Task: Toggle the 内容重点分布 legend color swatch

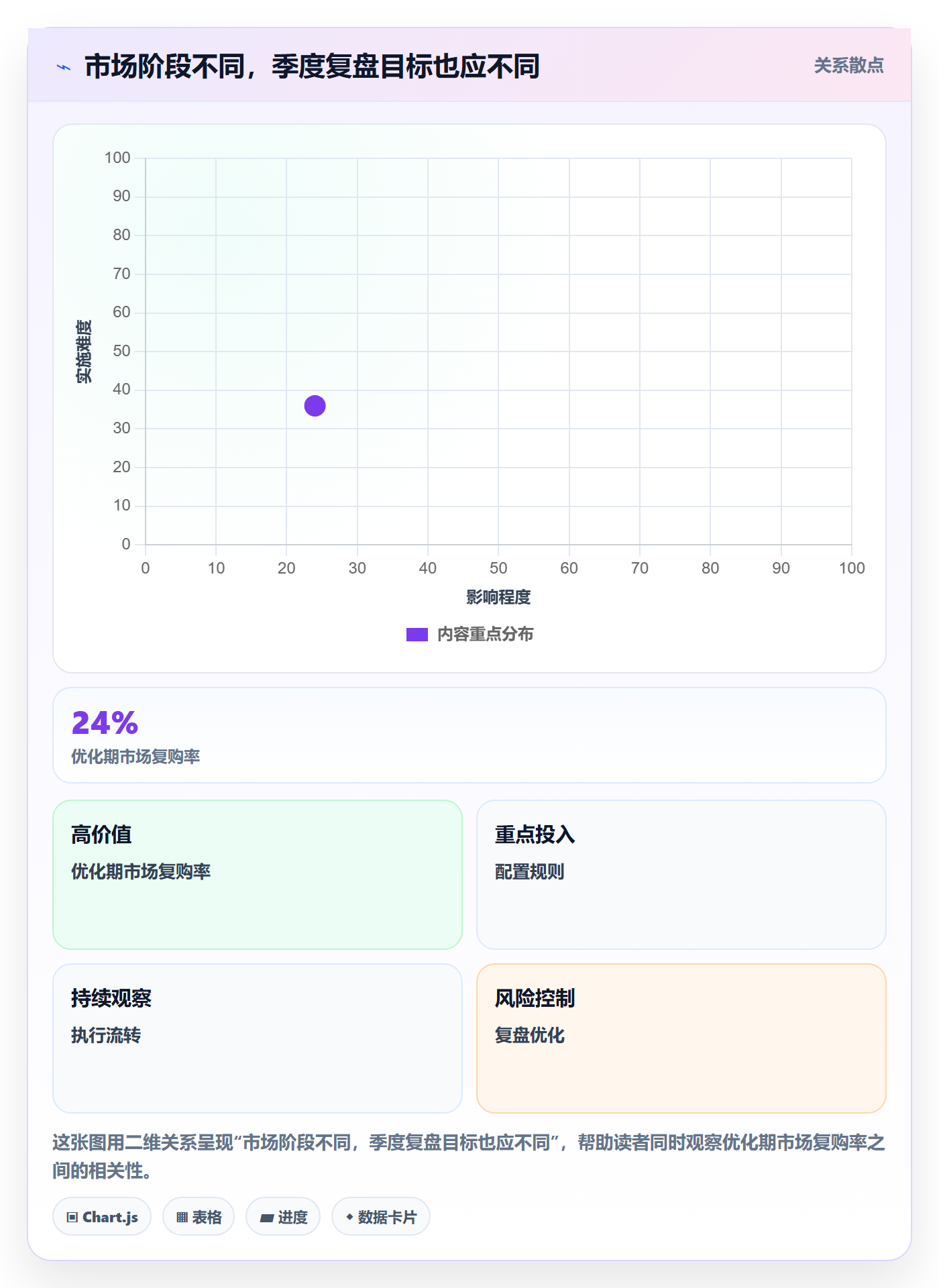Action: 417,635
